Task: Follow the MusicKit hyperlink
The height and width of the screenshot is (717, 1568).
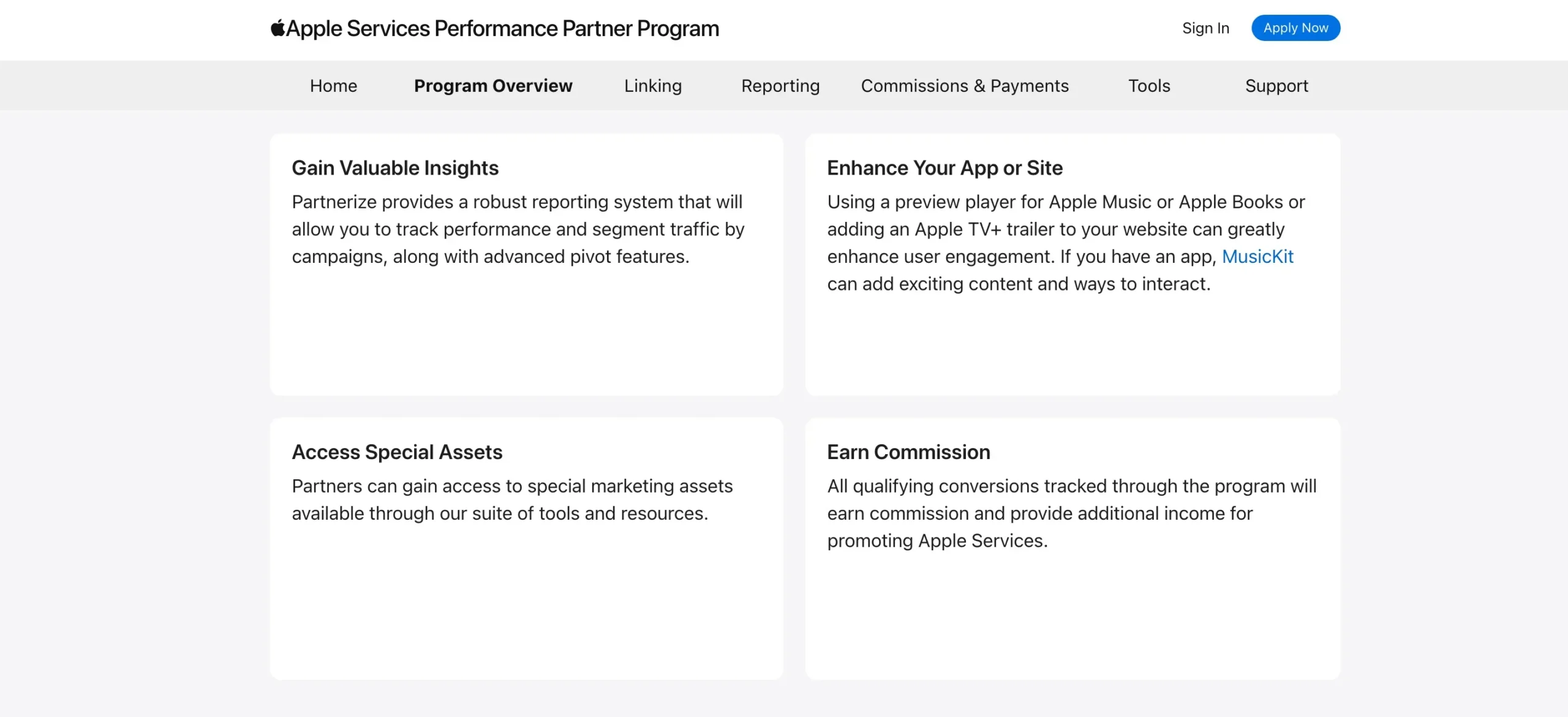Action: pos(1257,257)
